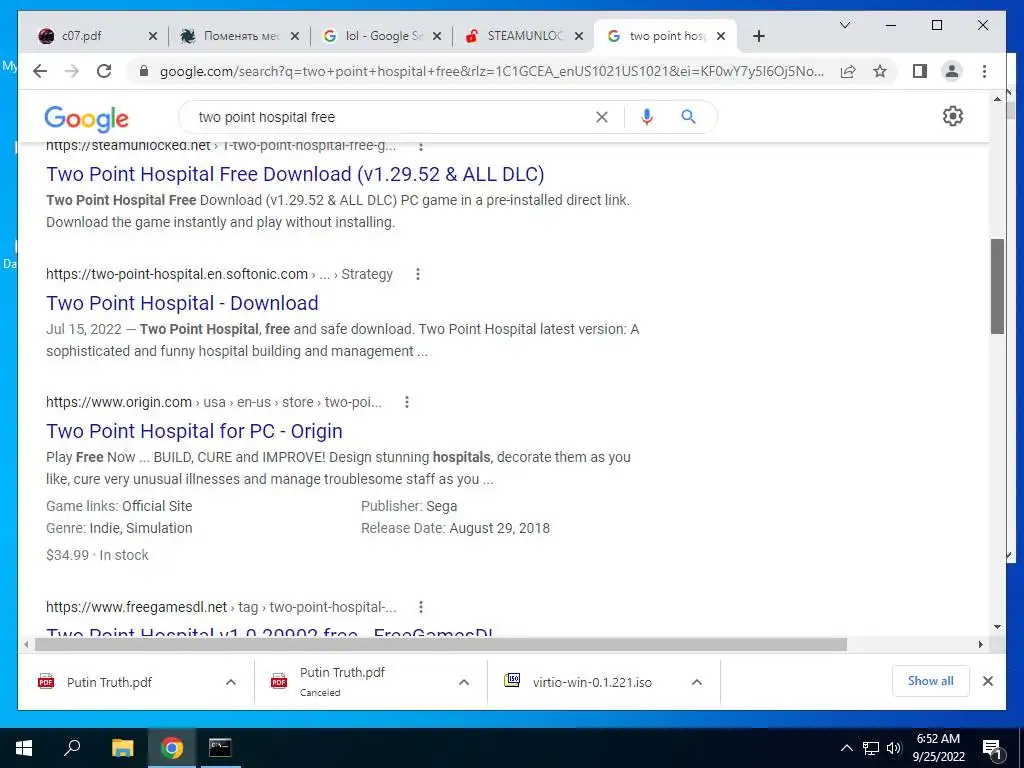The image size is (1024, 768).
Task: Open notification center icon
Action: tap(992, 748)
